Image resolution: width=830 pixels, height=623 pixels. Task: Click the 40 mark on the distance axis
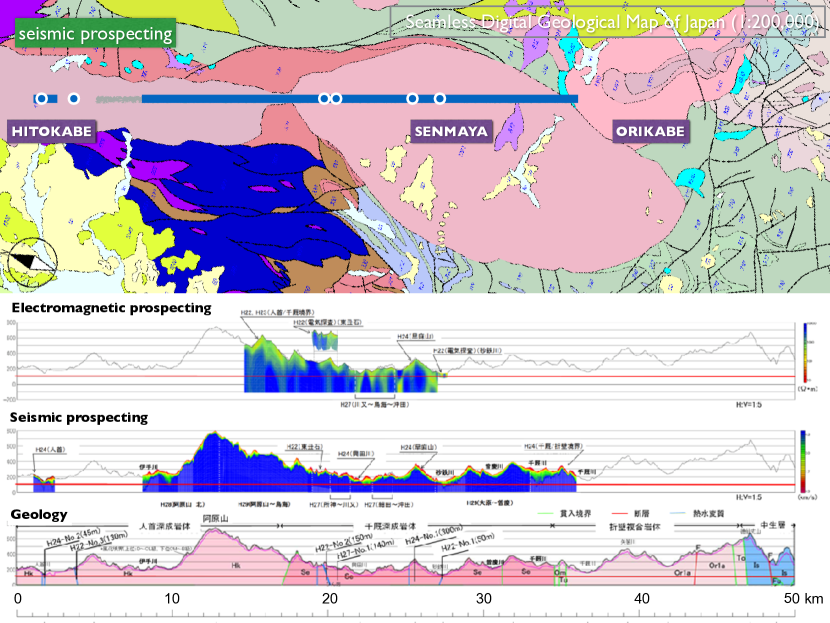pos(642,599)
